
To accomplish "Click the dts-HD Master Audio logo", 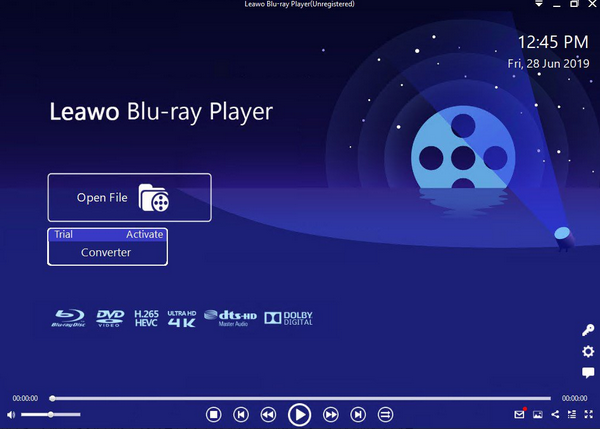I will (x=230, y=318).
